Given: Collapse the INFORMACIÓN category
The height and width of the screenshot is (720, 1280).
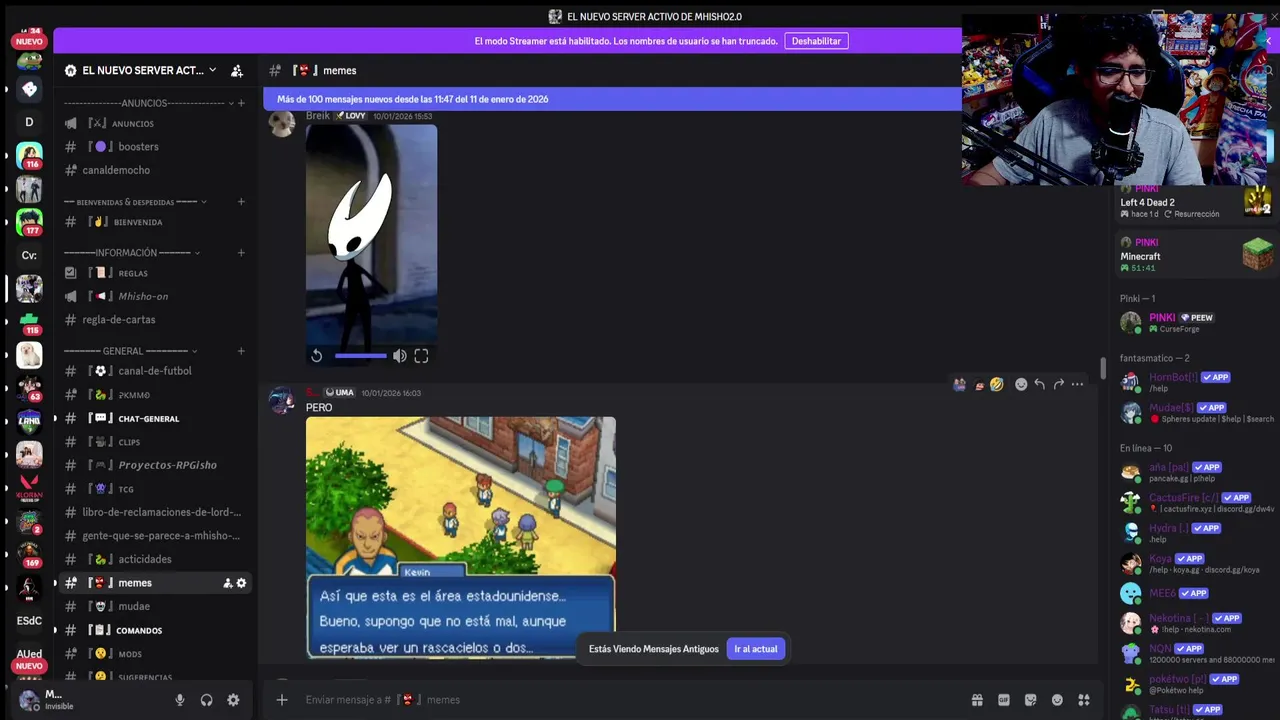Looking at the screenshot, I should (x=132, y=253).
